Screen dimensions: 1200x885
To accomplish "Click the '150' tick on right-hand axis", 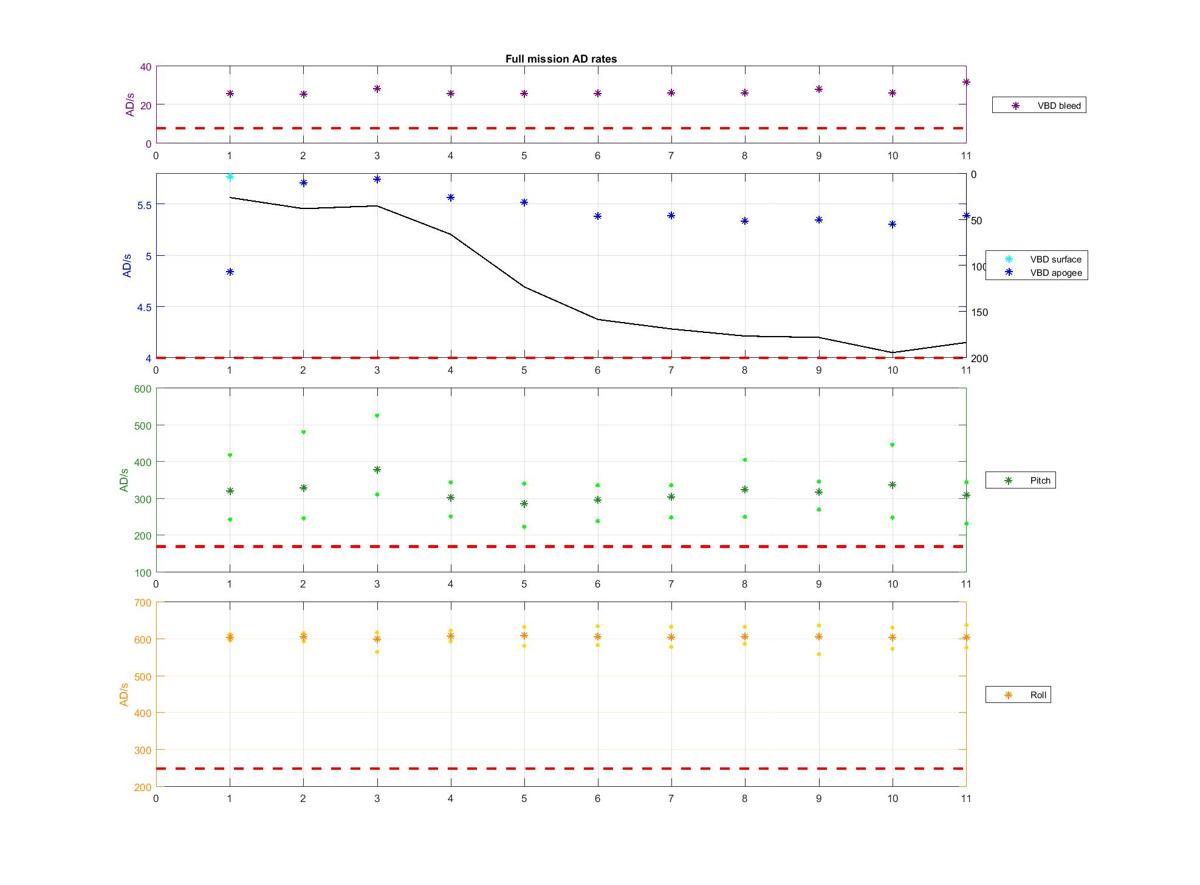I will pyautogui.click(x=978, y=313).
